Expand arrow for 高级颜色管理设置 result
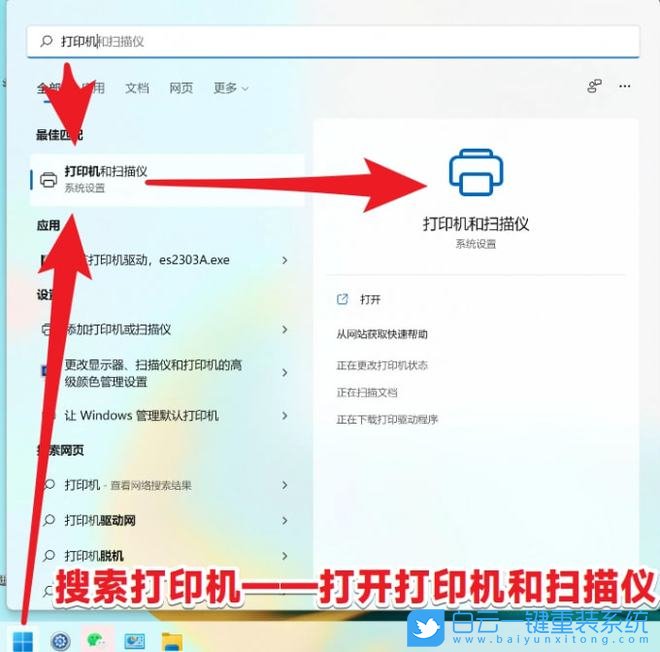660x652 pixels. (x=285, y=373)
